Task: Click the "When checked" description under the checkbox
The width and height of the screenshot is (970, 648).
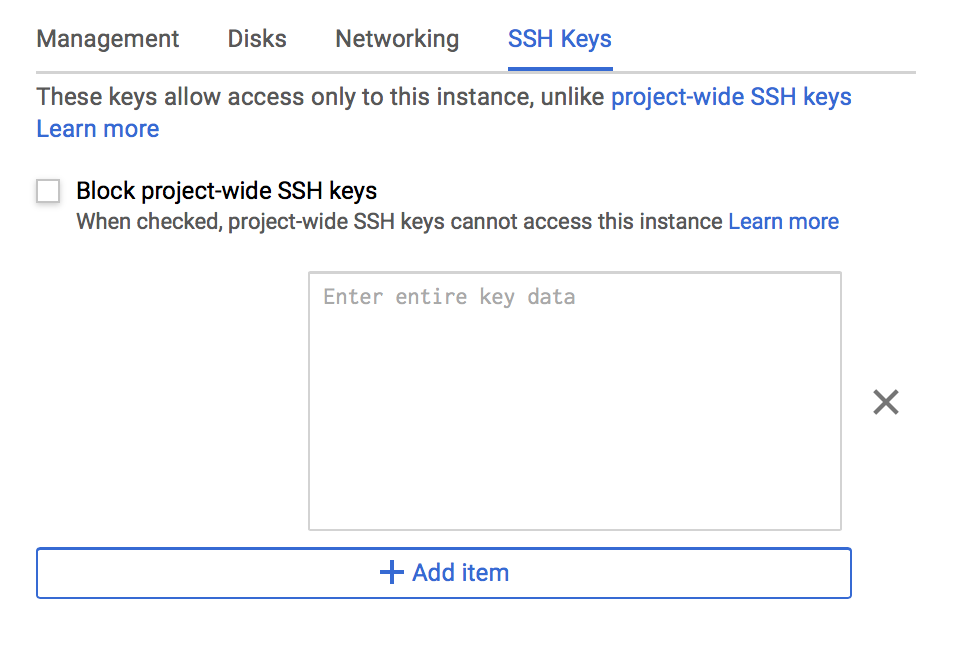Action: pyautogui.click(x=399, y=221)
